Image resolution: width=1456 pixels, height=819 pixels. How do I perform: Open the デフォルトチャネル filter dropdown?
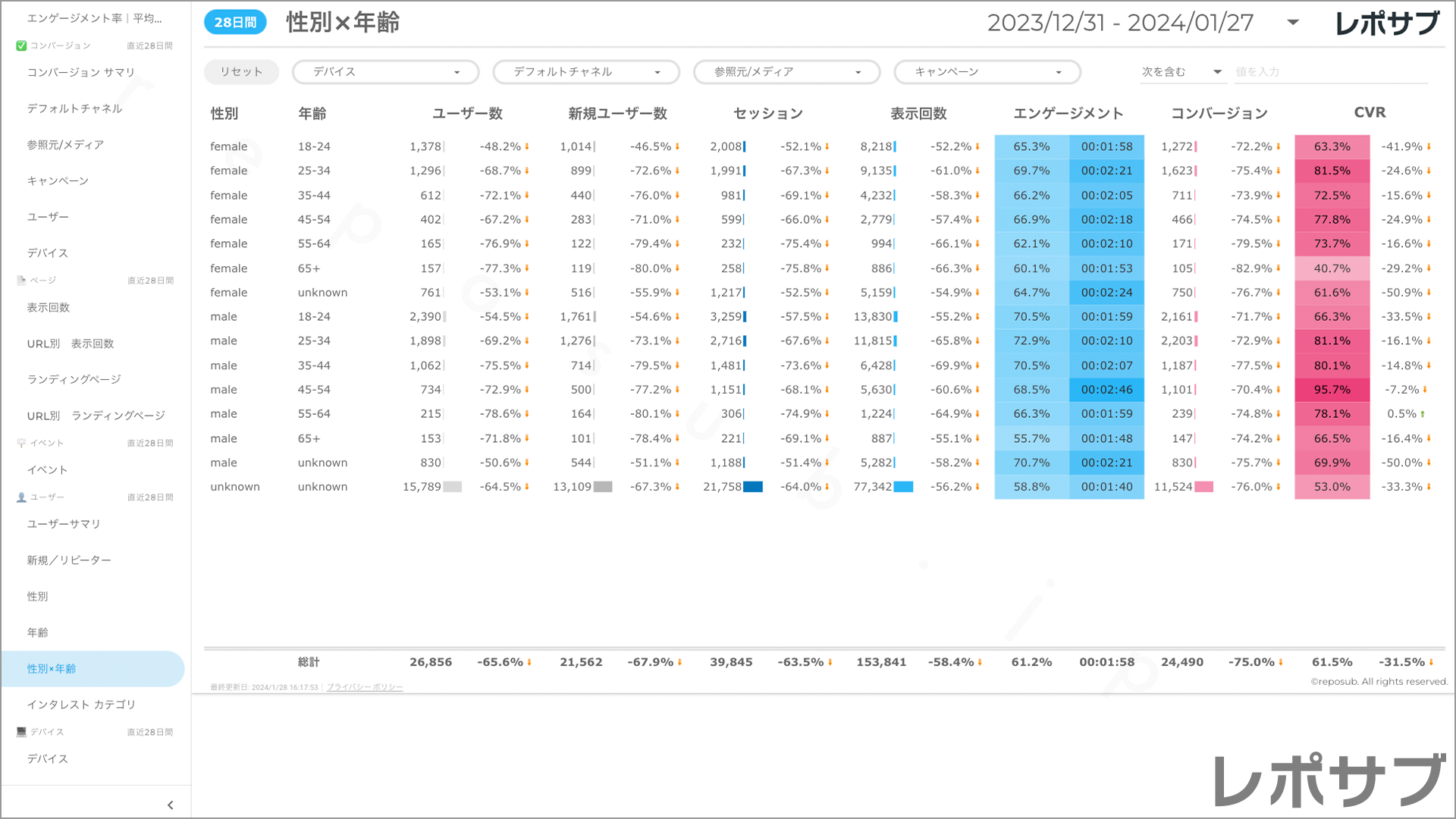pos(586,72)
